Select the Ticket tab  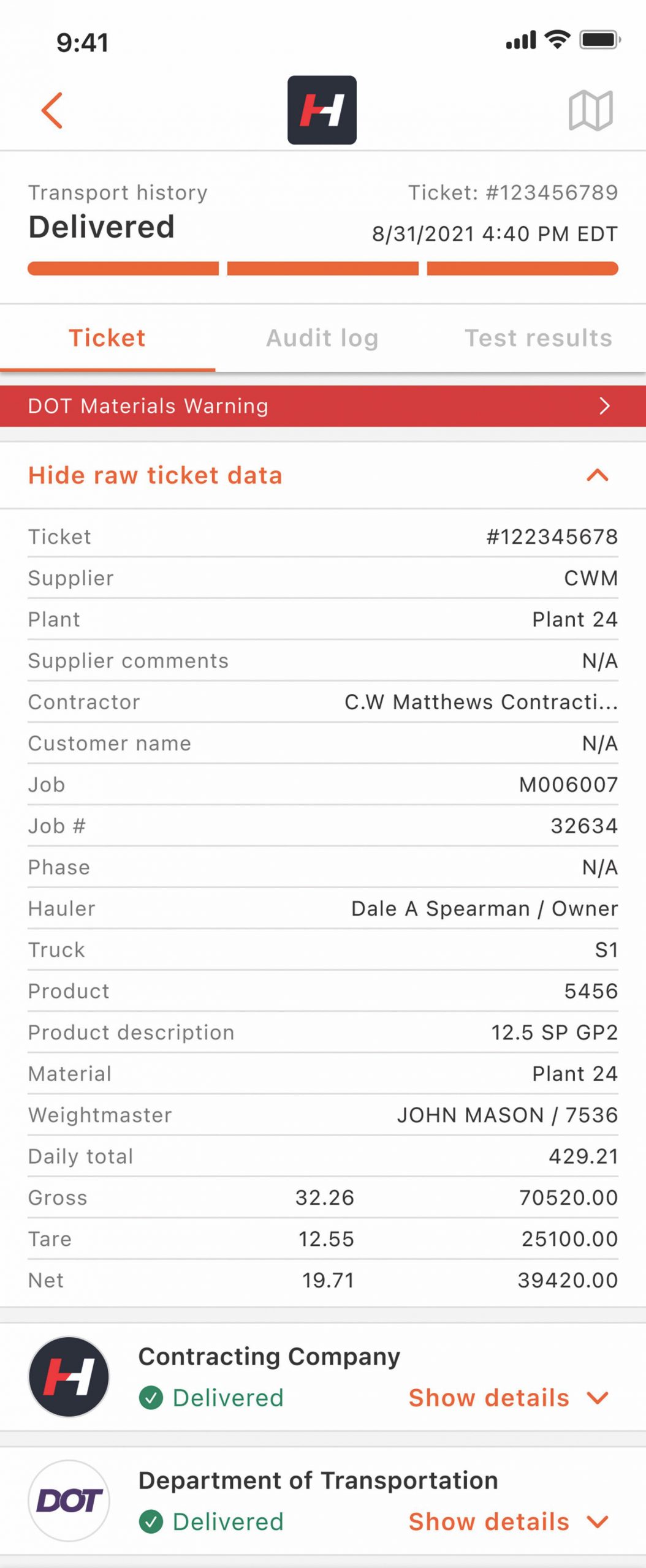[107, 338]
